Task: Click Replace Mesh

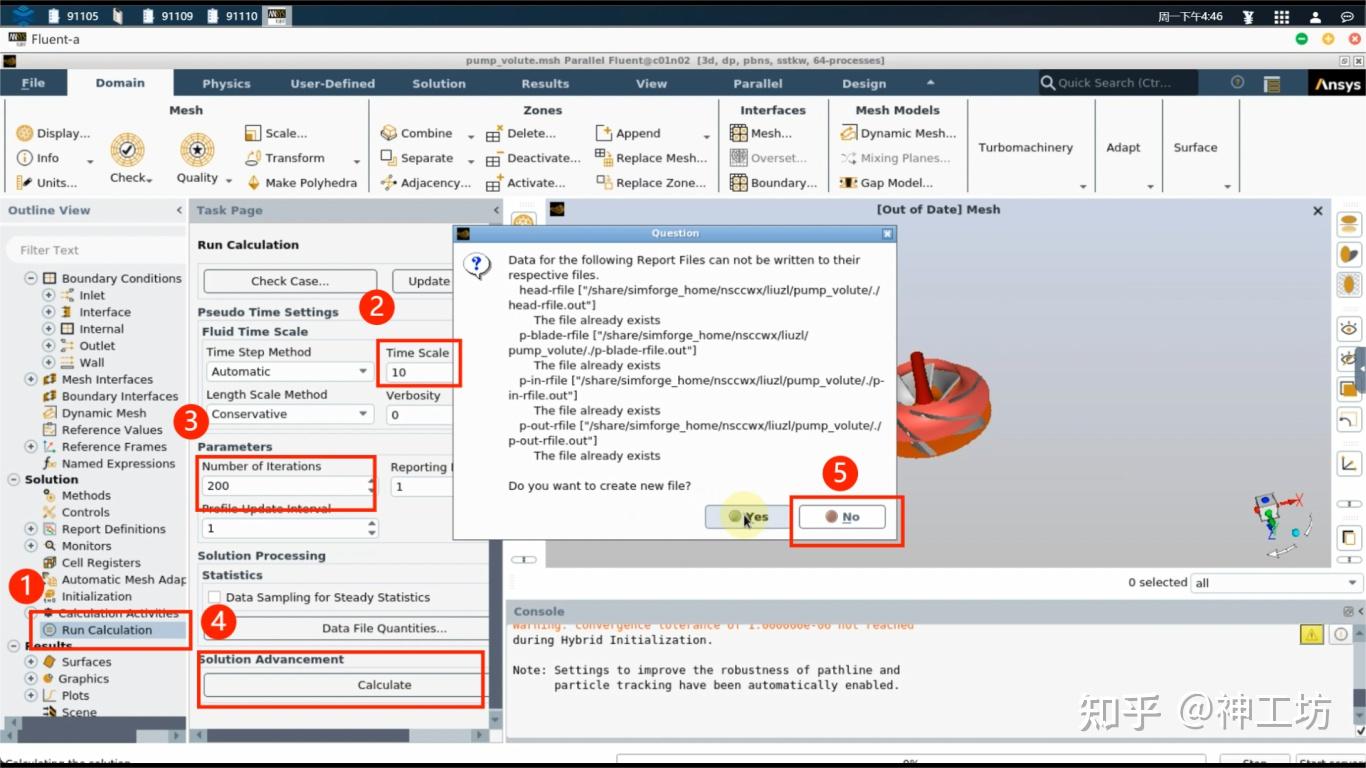Action: point(651,158)
